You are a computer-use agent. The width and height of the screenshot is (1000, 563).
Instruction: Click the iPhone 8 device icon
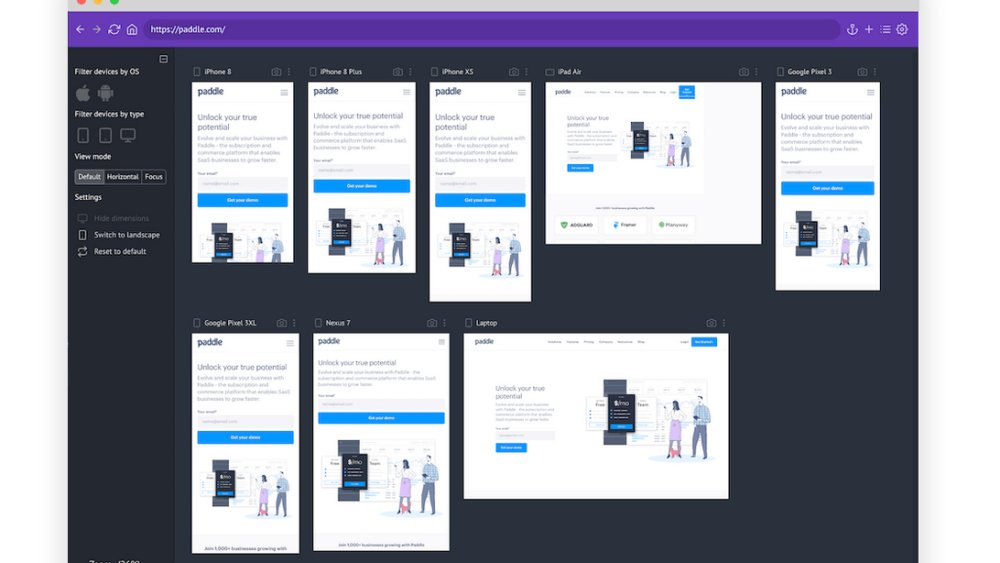point(196,72)
